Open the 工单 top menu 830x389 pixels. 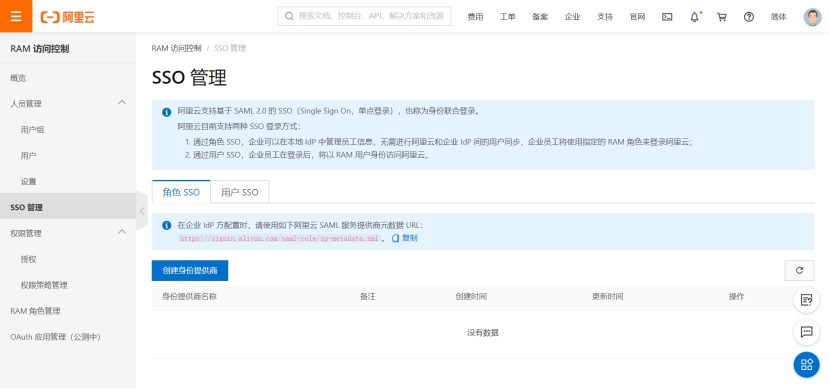(x=508, y=17)
